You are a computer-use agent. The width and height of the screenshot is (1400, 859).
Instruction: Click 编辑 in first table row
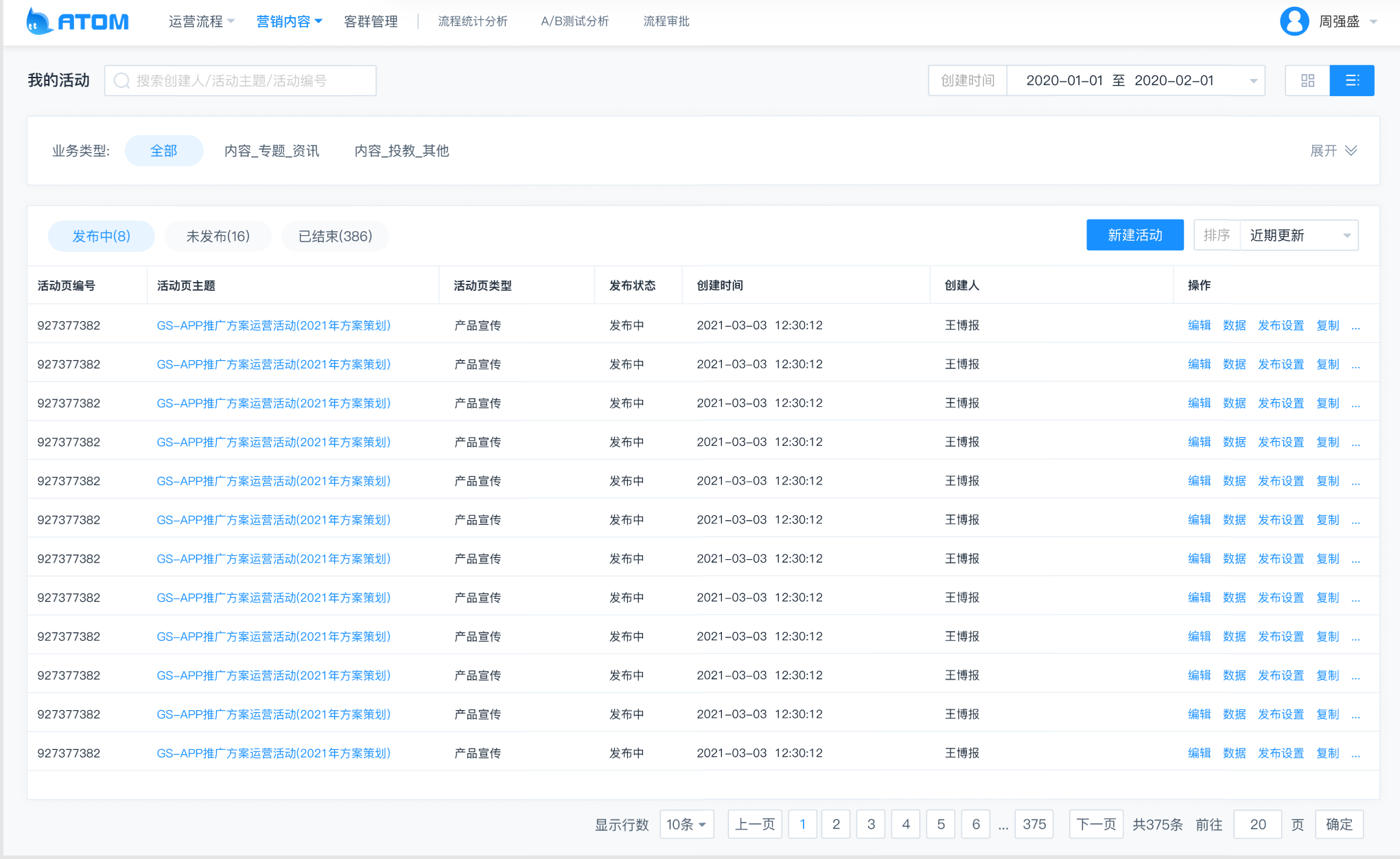pos(1199,325)
